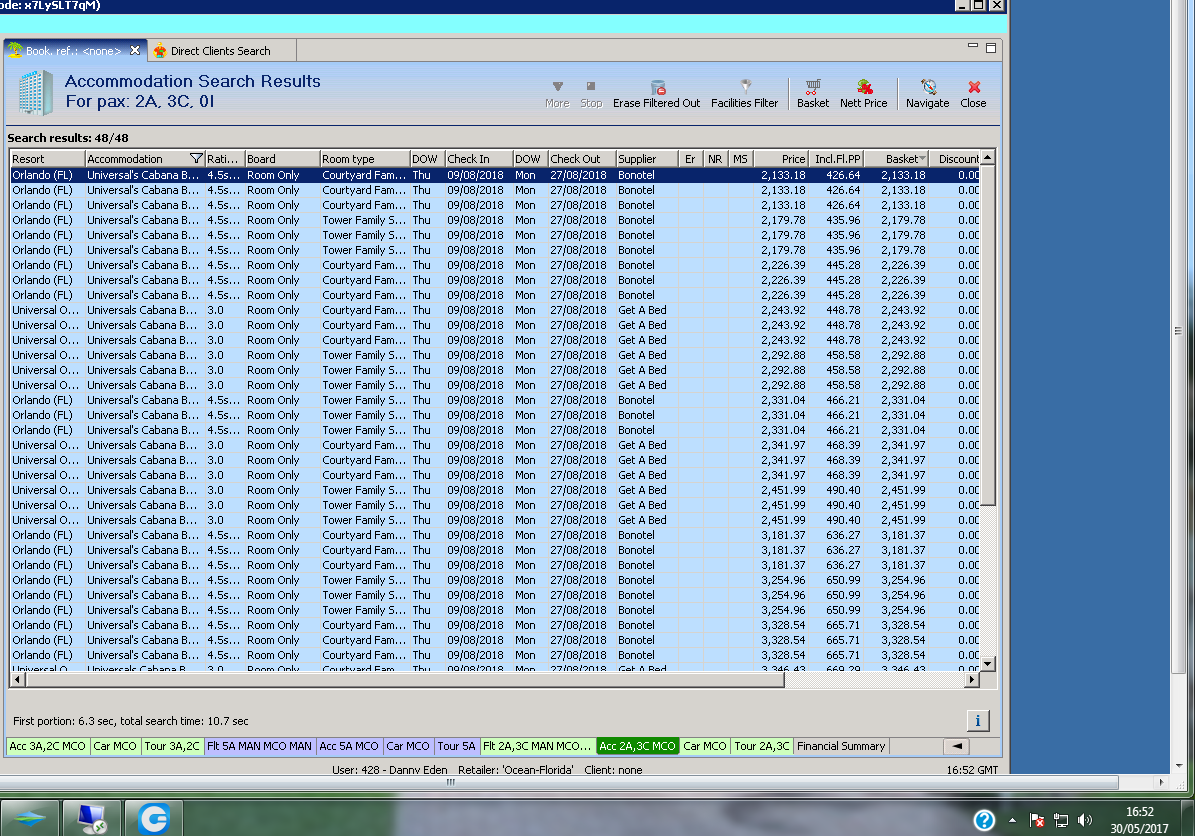Click the information button at bottom right
This screenshot has height=836, width=1195.
978,720
